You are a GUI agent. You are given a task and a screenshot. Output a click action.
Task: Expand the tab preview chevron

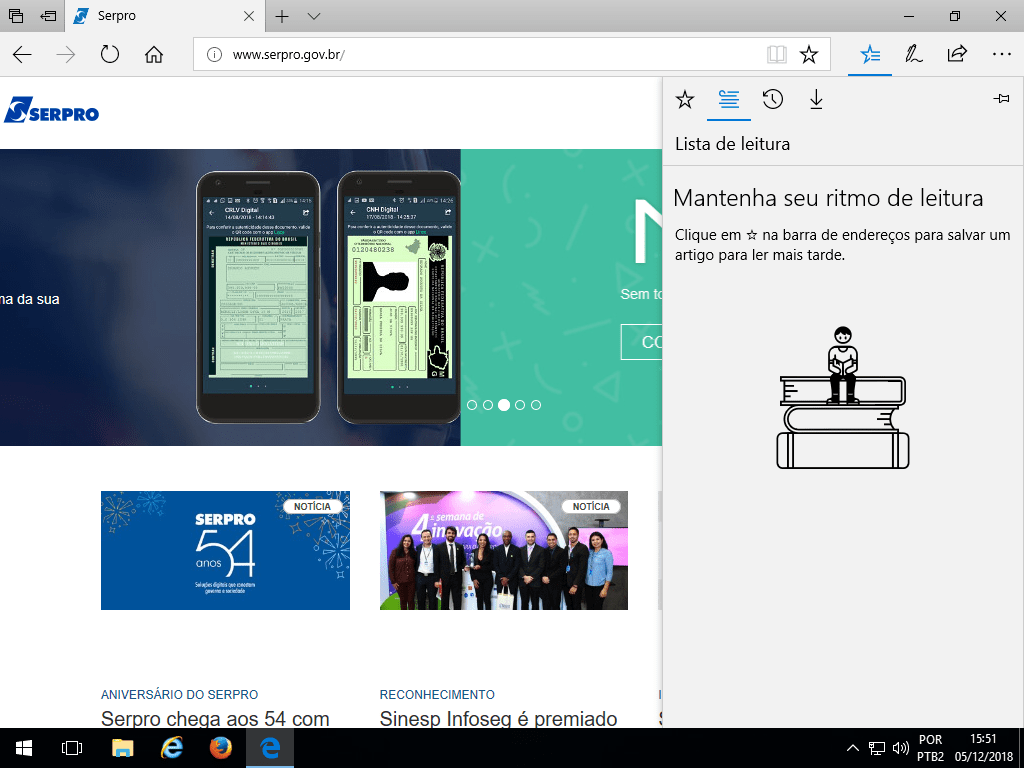click(x=314, y=17)
